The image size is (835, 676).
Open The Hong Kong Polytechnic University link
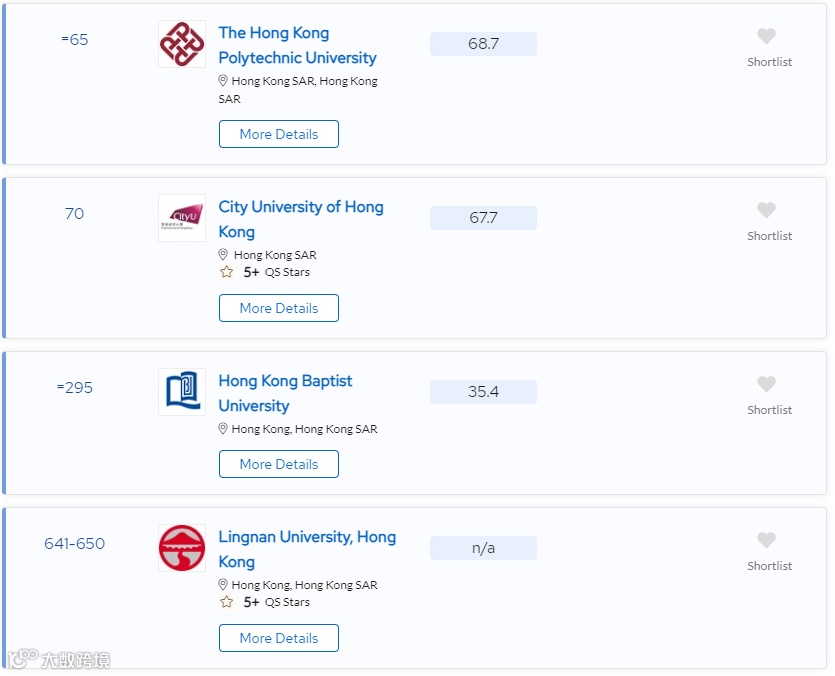click(x=297, y=45)
